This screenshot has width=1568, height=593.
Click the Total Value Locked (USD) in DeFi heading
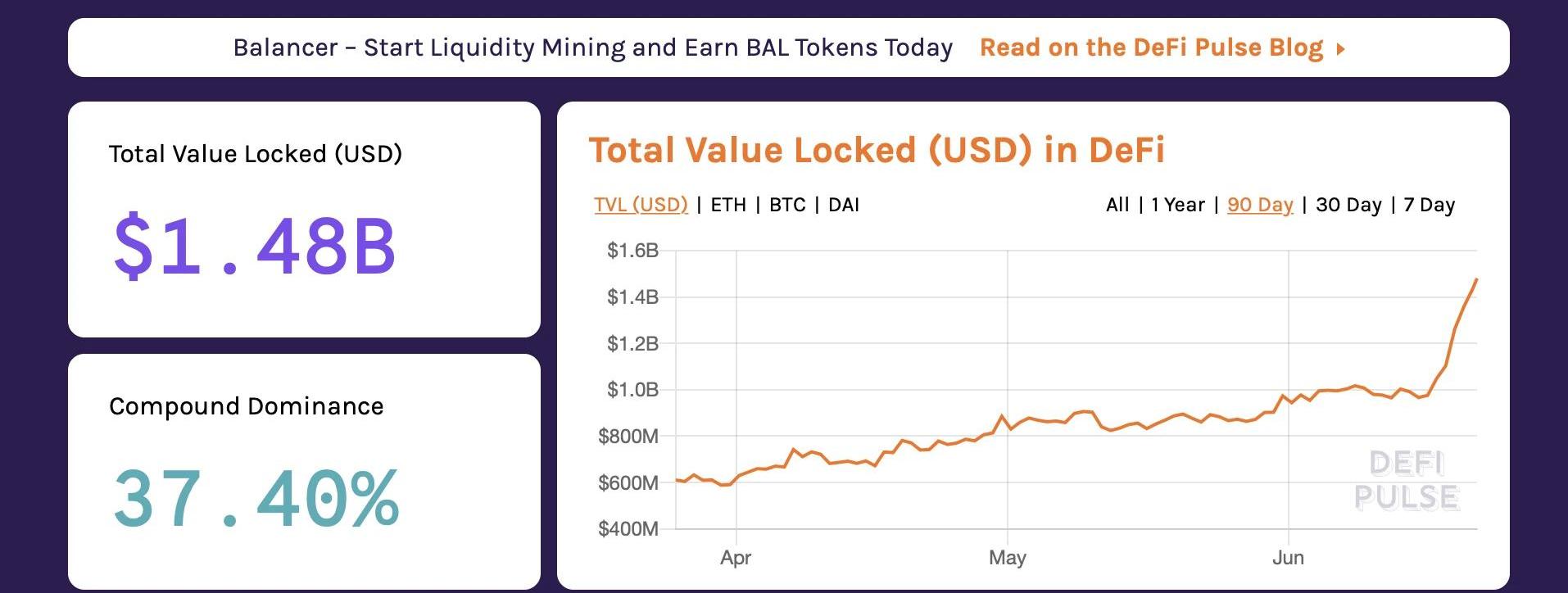[x=876, y=151]
